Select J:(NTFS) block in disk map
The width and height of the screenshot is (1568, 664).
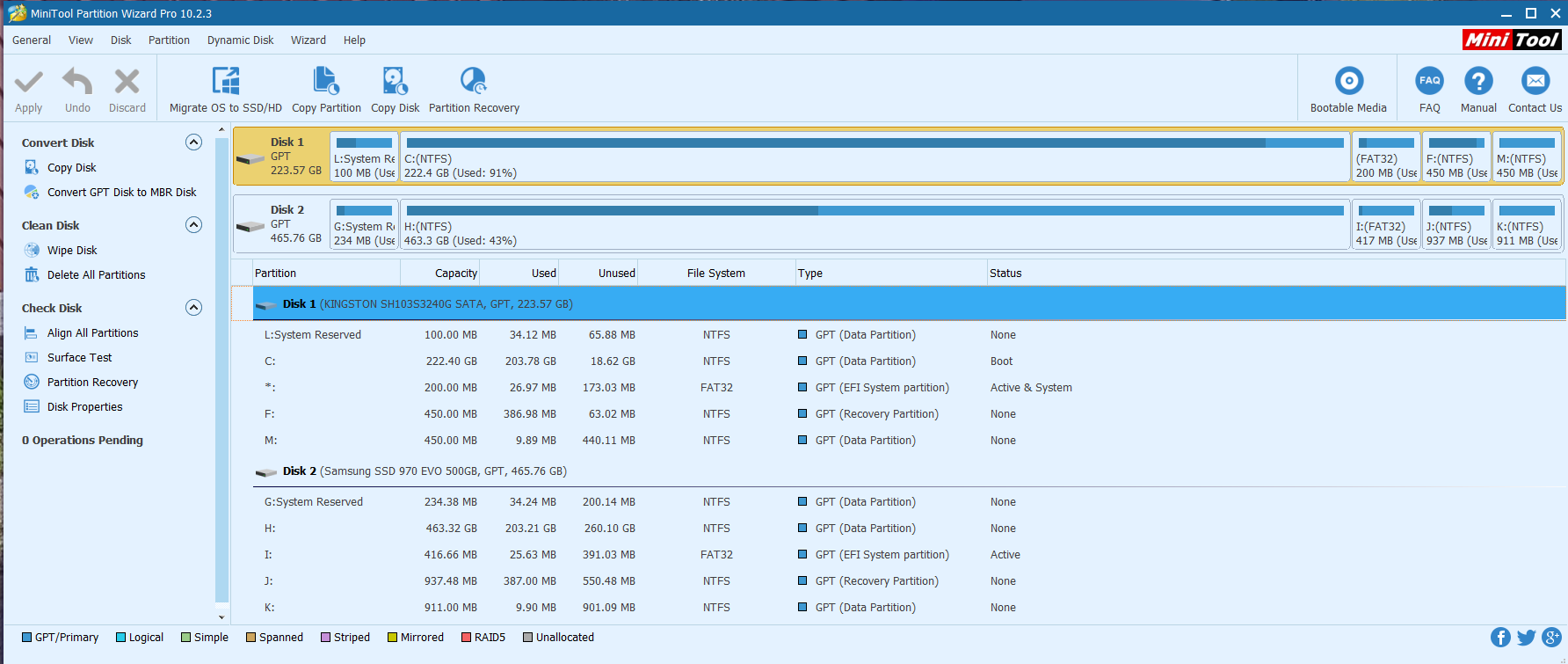[x=1456, y=225]
